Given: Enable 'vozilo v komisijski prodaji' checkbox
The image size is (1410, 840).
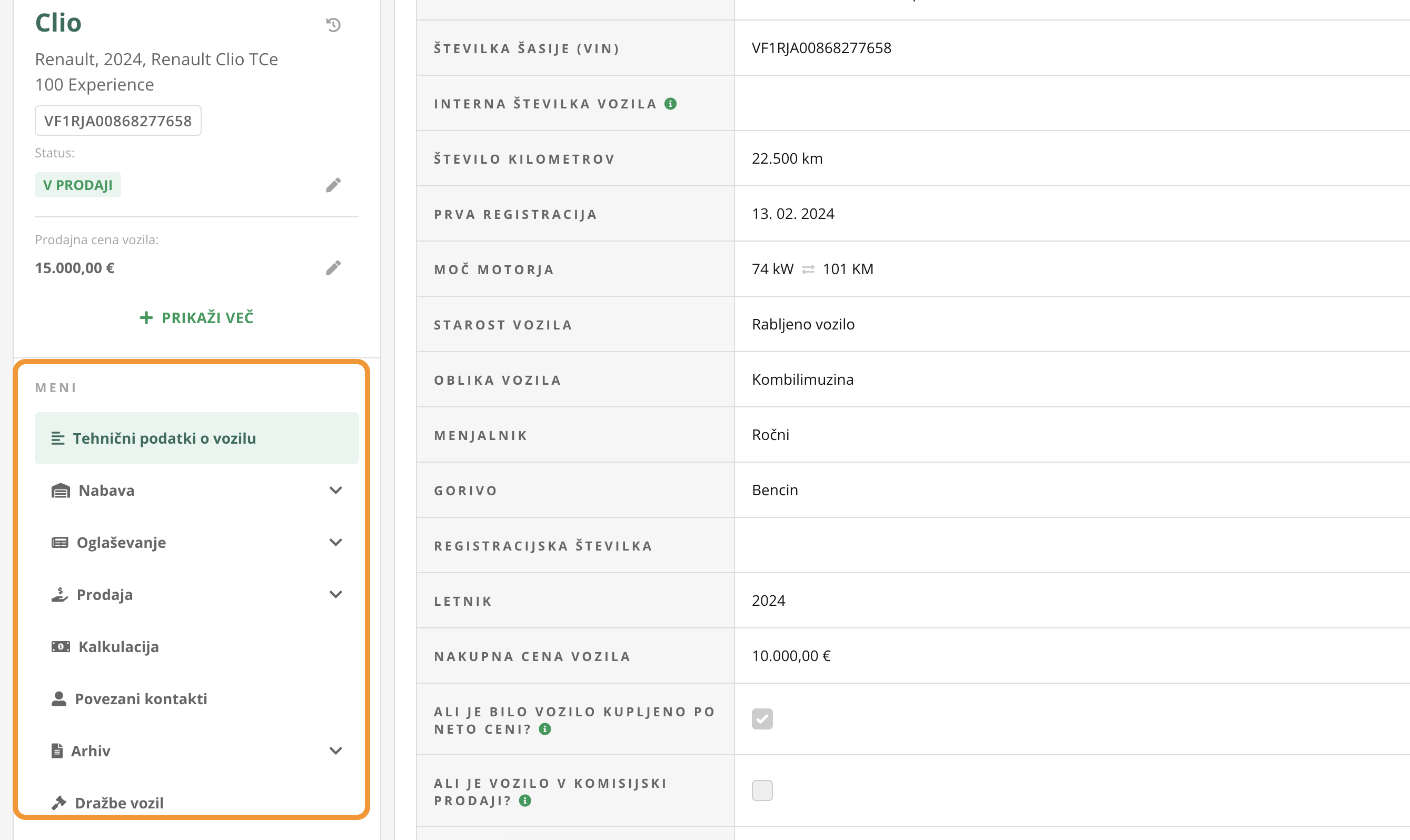Looking at the screenshot, I should pyautogui.click(x=762, y=790).
